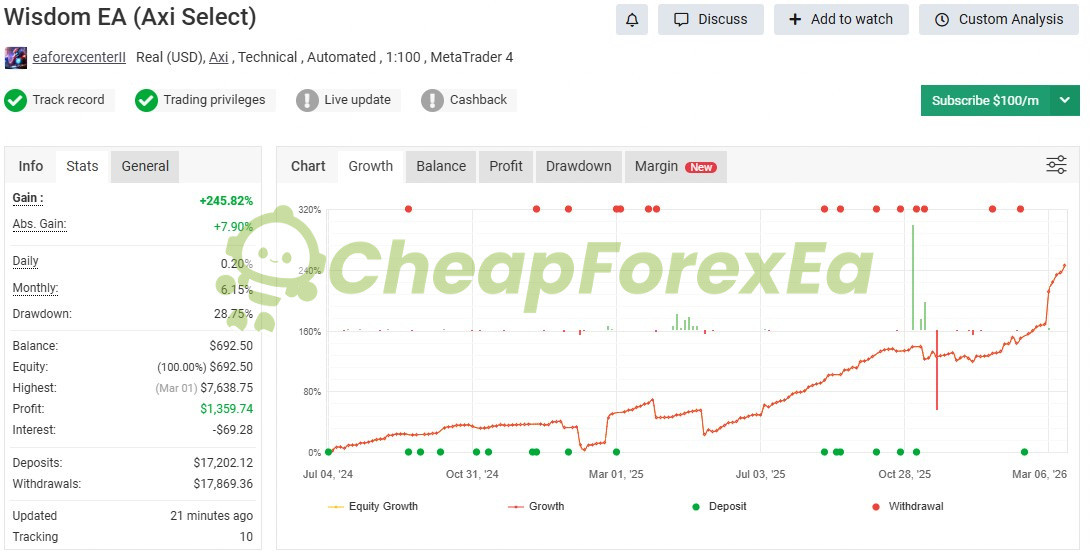Click the Mar 06, '26 axis label
The width and height of the screenshot is (1089, 551).
1040,474
